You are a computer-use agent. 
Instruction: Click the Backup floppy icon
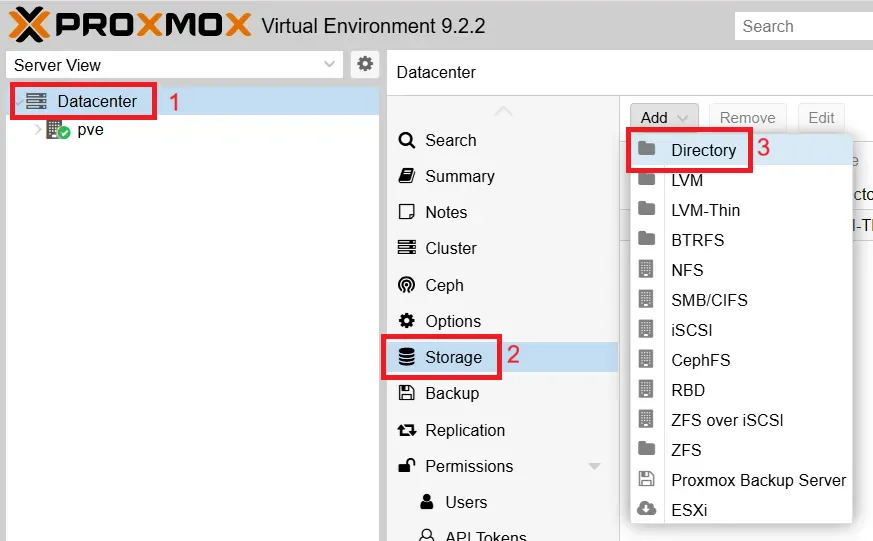pyautogui.click(x=406, y=393)
